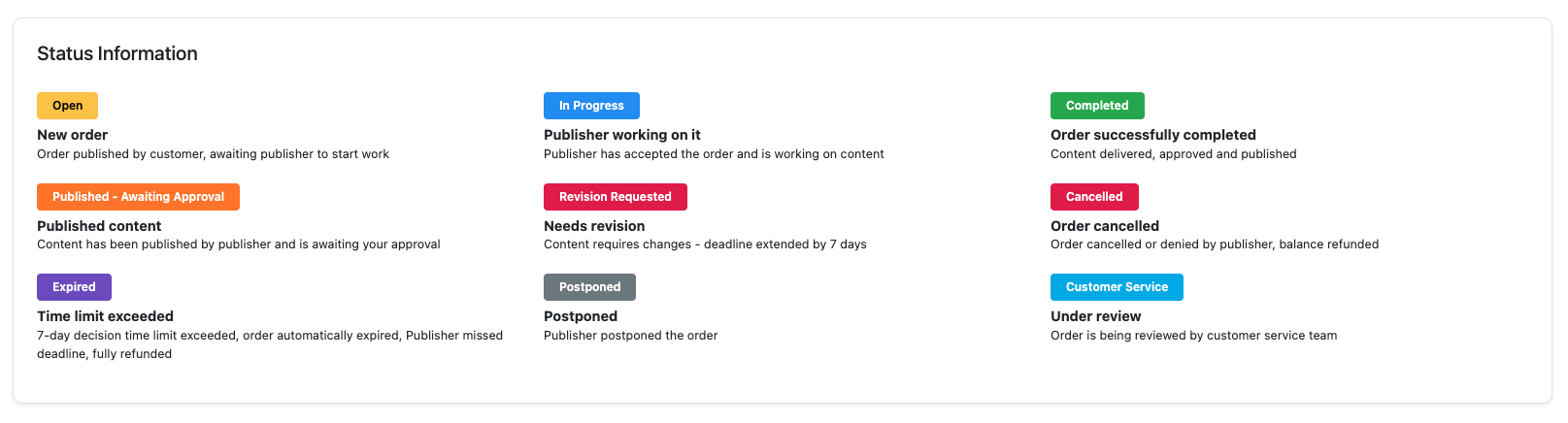Select the Order cancelled title
This screenshot has height=423, width=1568.
click(1105, 226)
